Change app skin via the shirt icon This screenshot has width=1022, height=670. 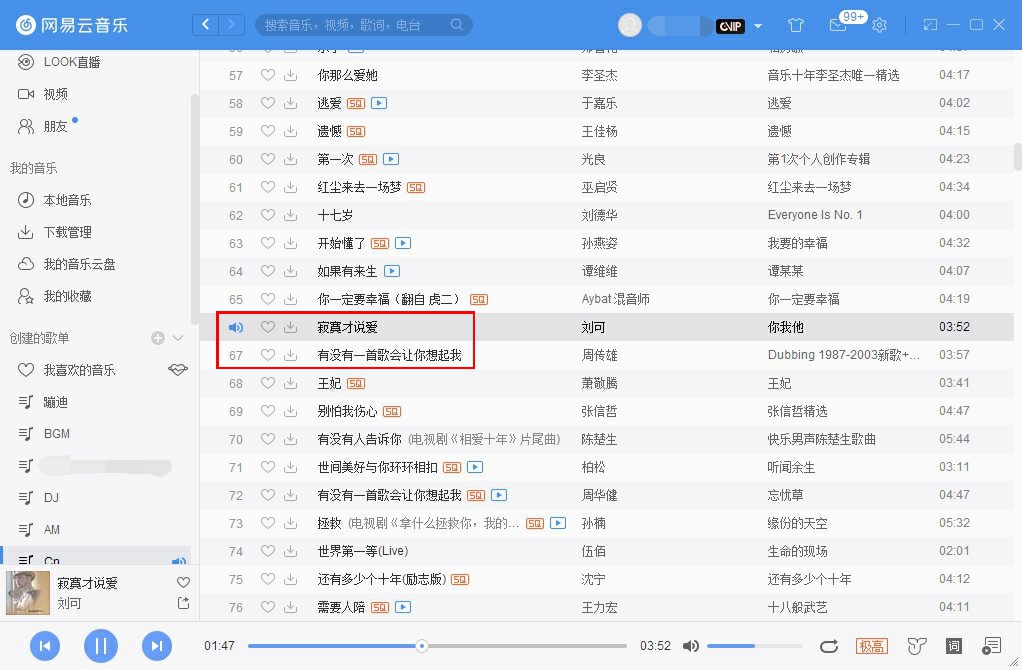point(795,25)
